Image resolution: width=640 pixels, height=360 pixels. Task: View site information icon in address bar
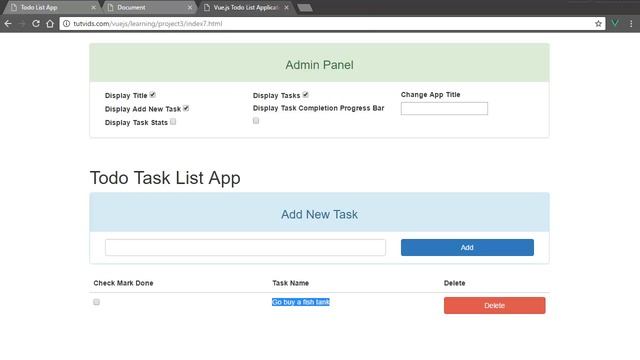(67, 24)
